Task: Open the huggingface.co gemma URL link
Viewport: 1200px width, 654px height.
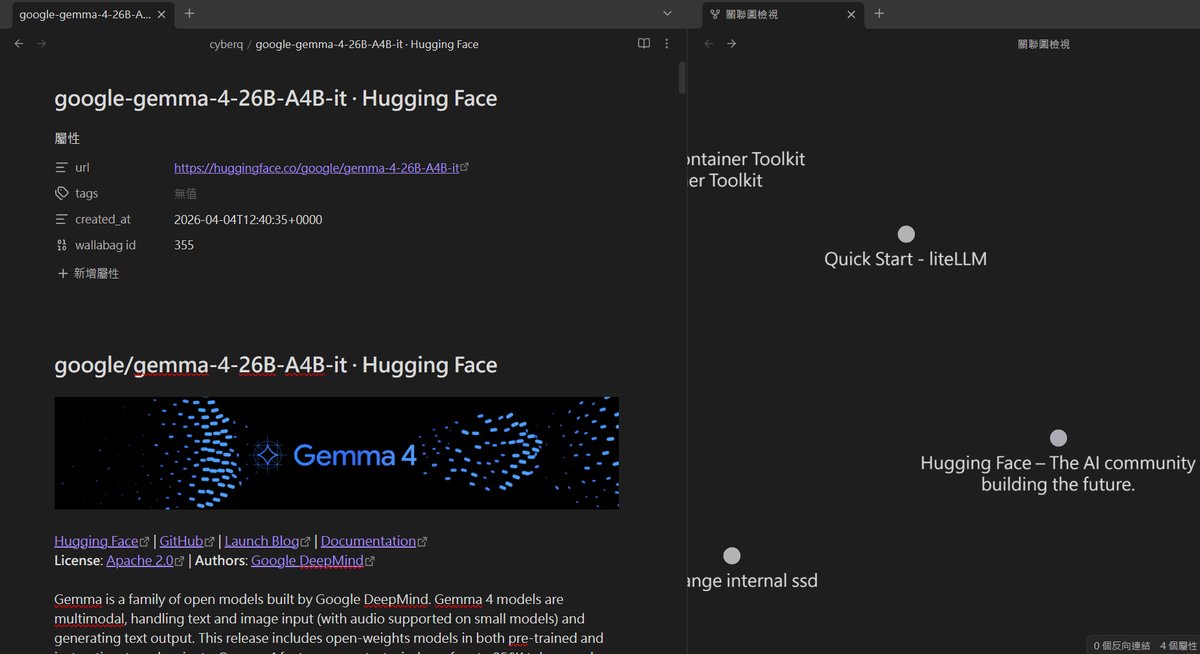Action: click(x=315, y=168)
